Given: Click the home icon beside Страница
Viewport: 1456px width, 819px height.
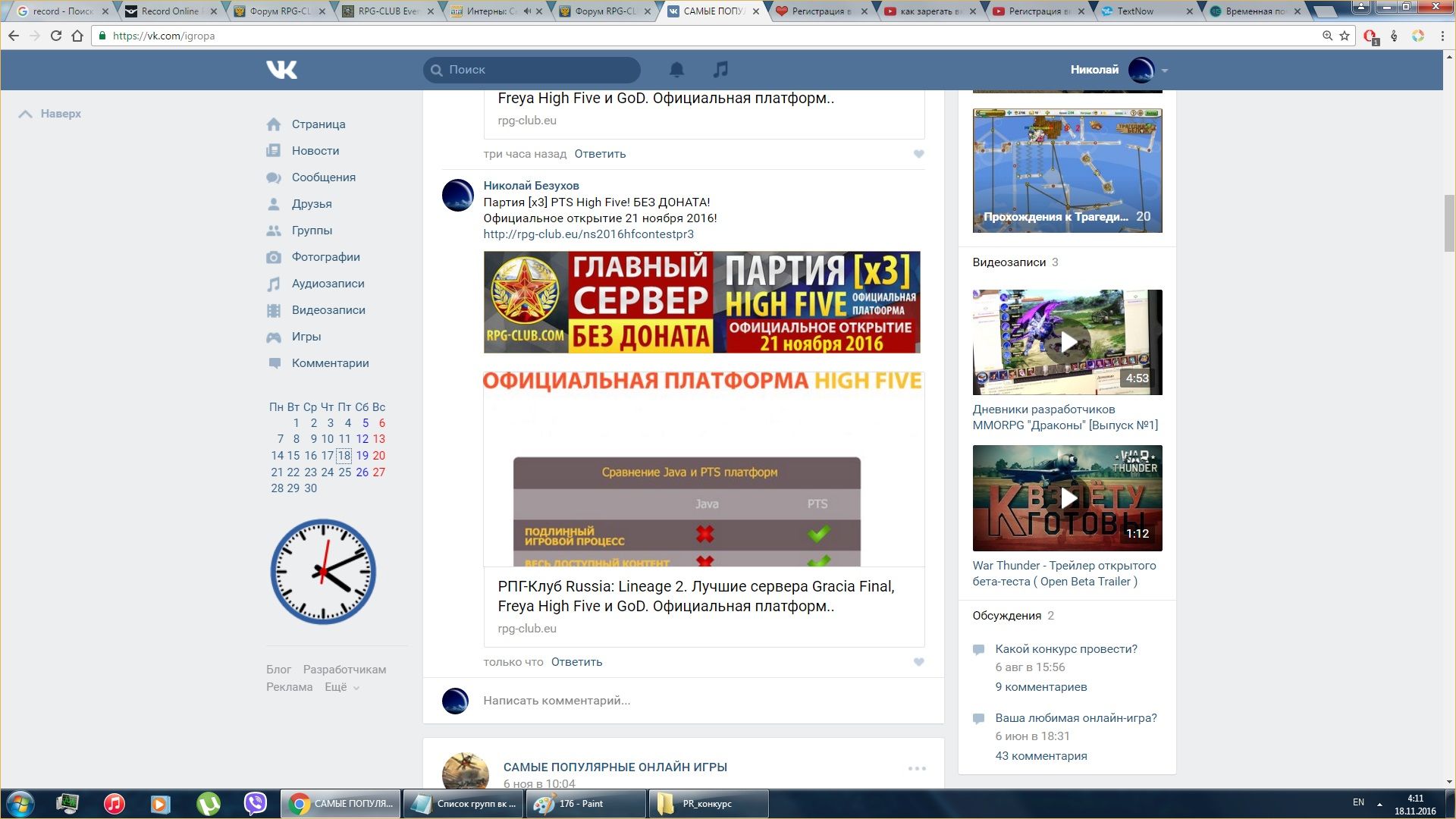Looking at the screenshot, I should (x=274, y=124).
